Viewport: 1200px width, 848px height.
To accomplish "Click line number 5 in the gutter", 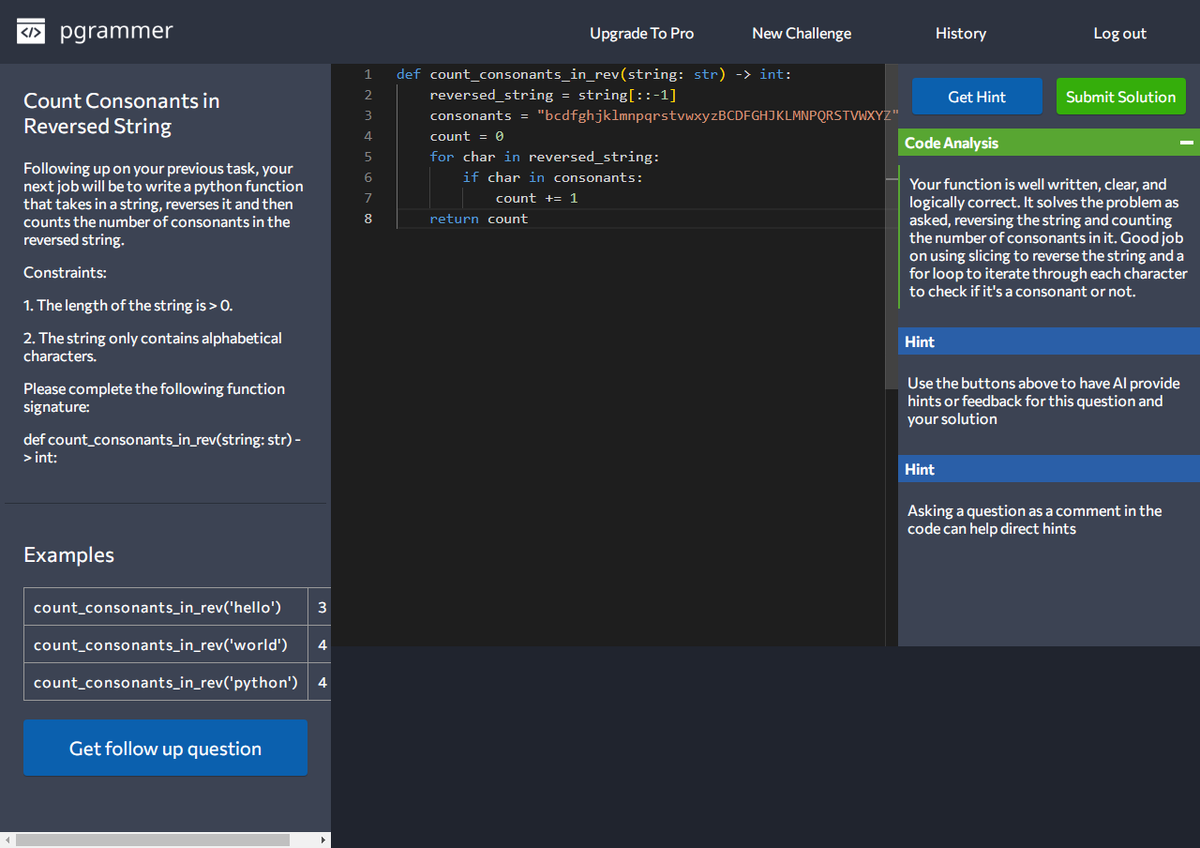I will pyautogui.click(x=368, y=156).
